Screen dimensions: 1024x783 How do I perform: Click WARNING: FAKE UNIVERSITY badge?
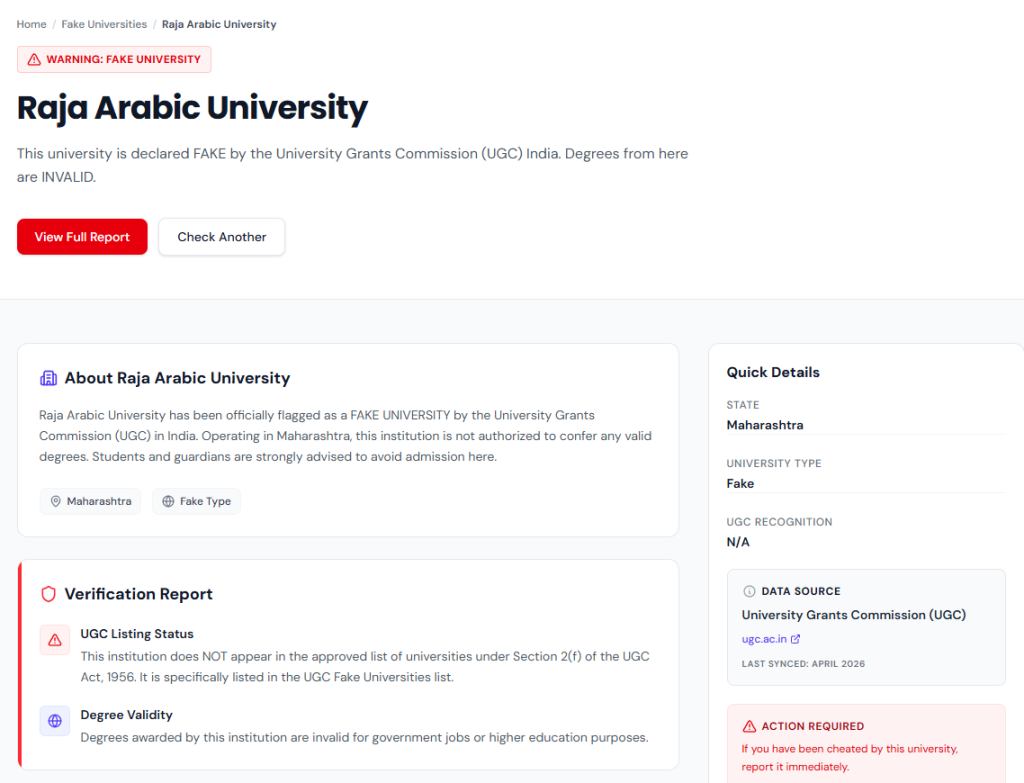pyautogui.click(x=114, y=59)
